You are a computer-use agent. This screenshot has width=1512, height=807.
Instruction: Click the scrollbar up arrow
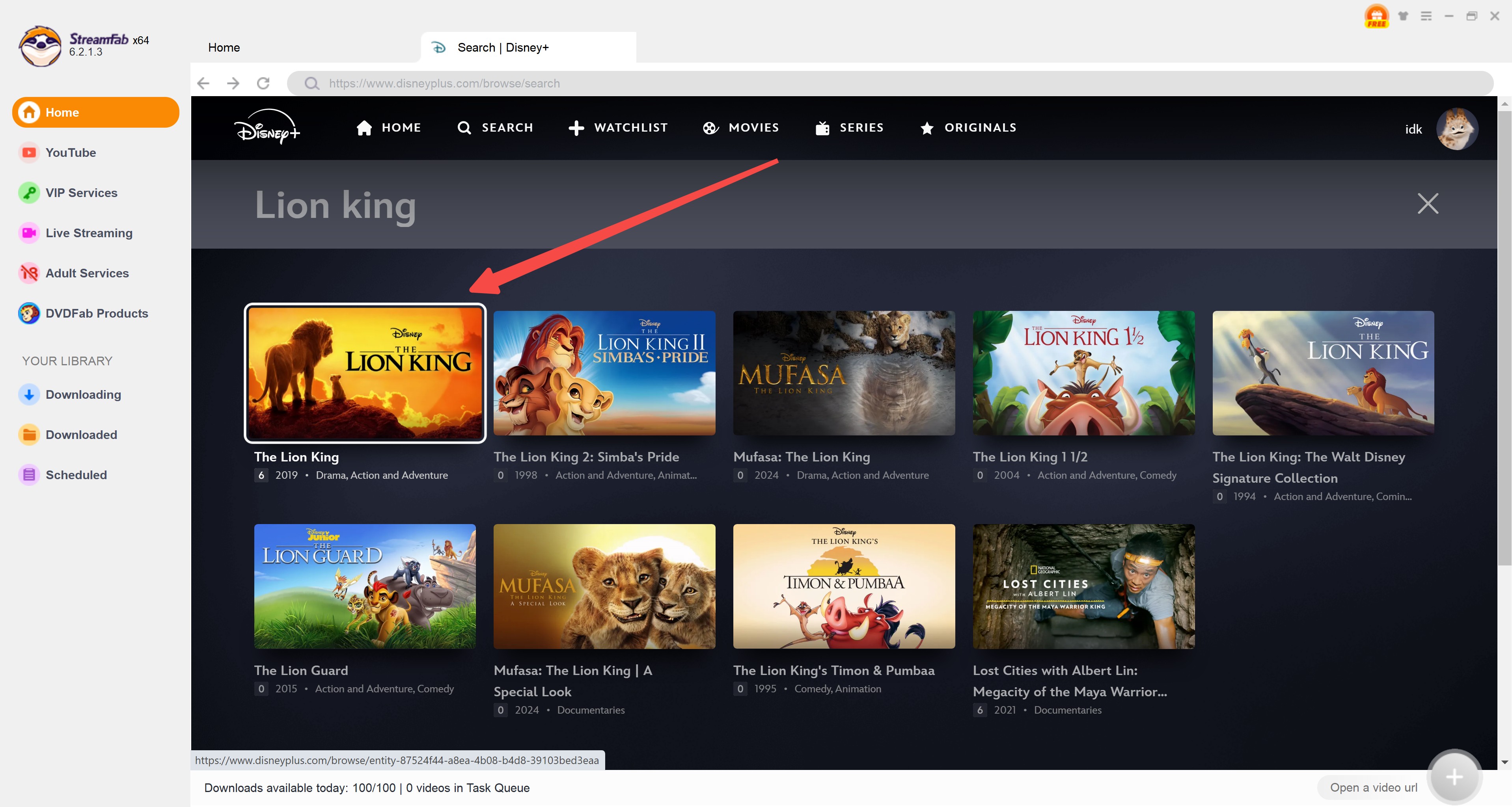pos(1505,104)
